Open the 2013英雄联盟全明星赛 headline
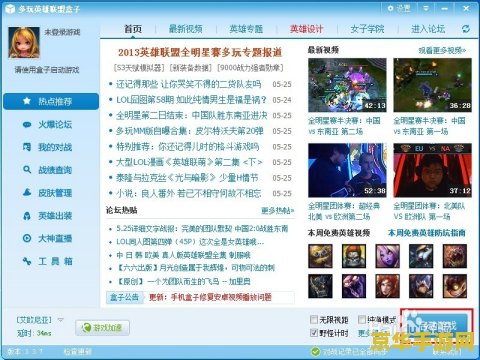480x360 pixels. pyautogui.click(x=200, y=52)
